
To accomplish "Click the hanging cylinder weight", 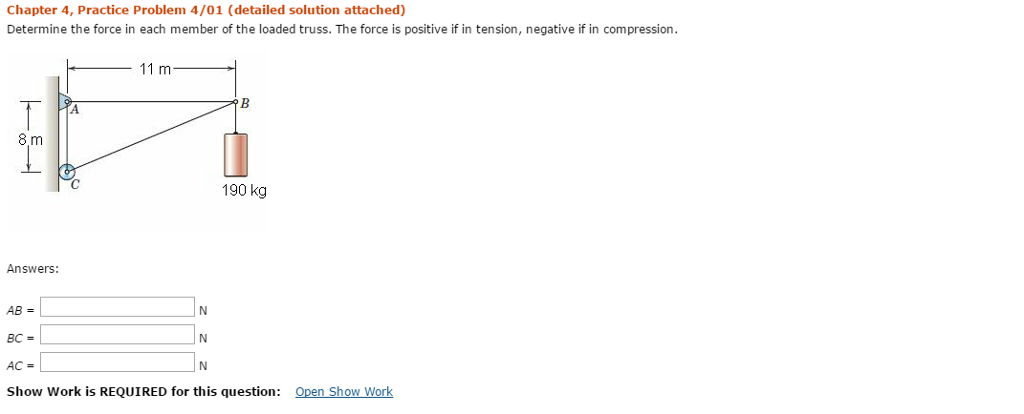I will 236,154.
